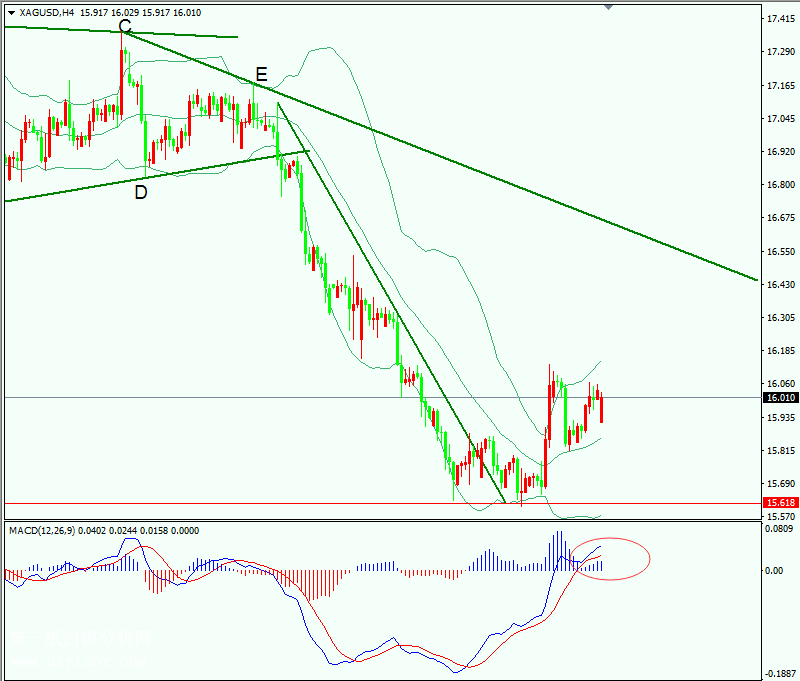Click the 17.165 price scale value

[x=781, y=86]
